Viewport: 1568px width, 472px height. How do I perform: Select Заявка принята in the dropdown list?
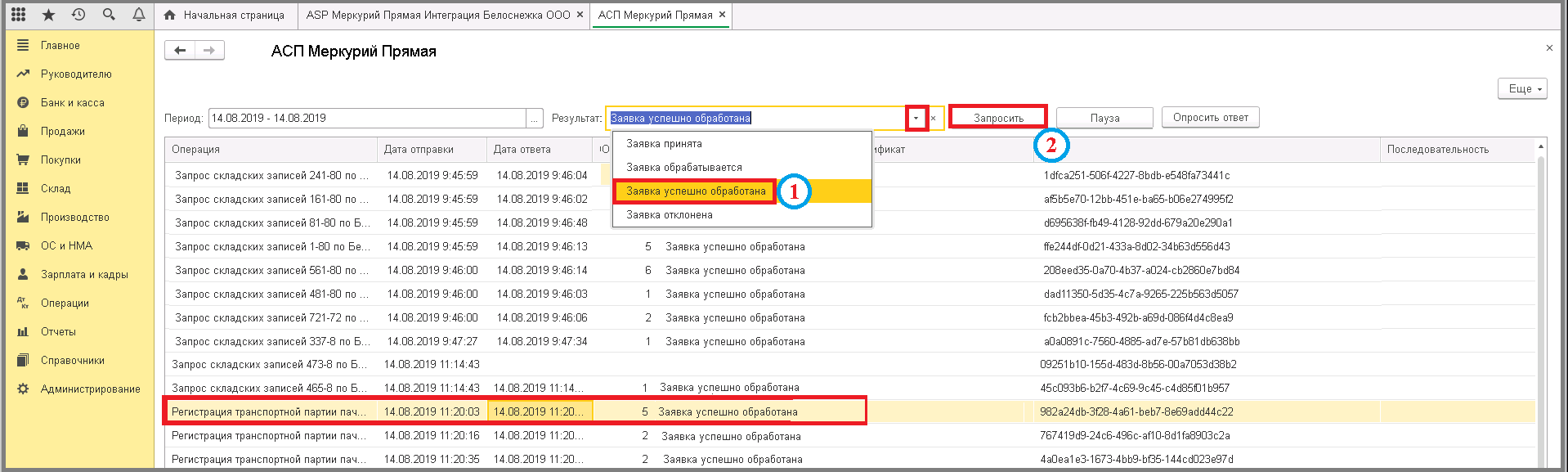pyautogui.click(x=742, y=144)
